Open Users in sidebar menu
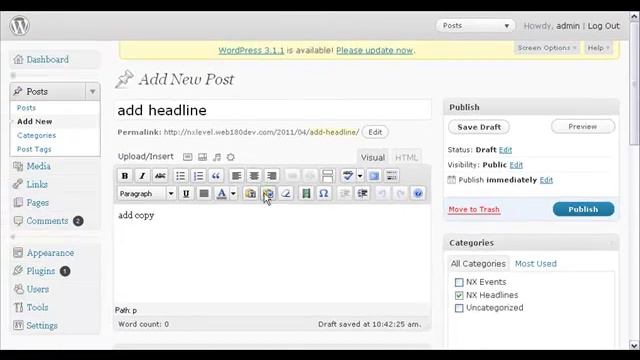Viewport: 640px width, 360px height. [x=38, y=289]
